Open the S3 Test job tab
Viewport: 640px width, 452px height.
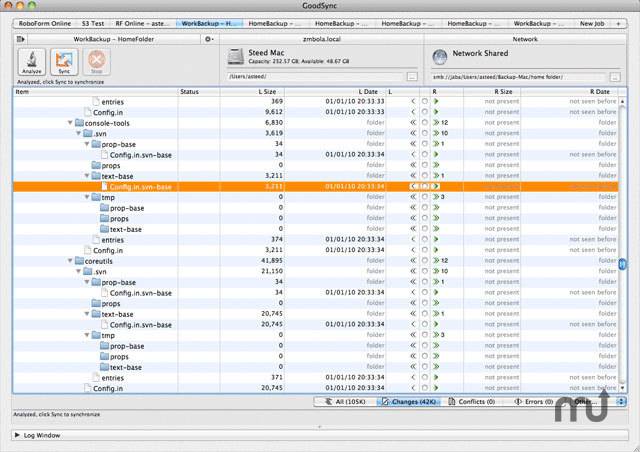pyautogui.click(x=93, y=24)
